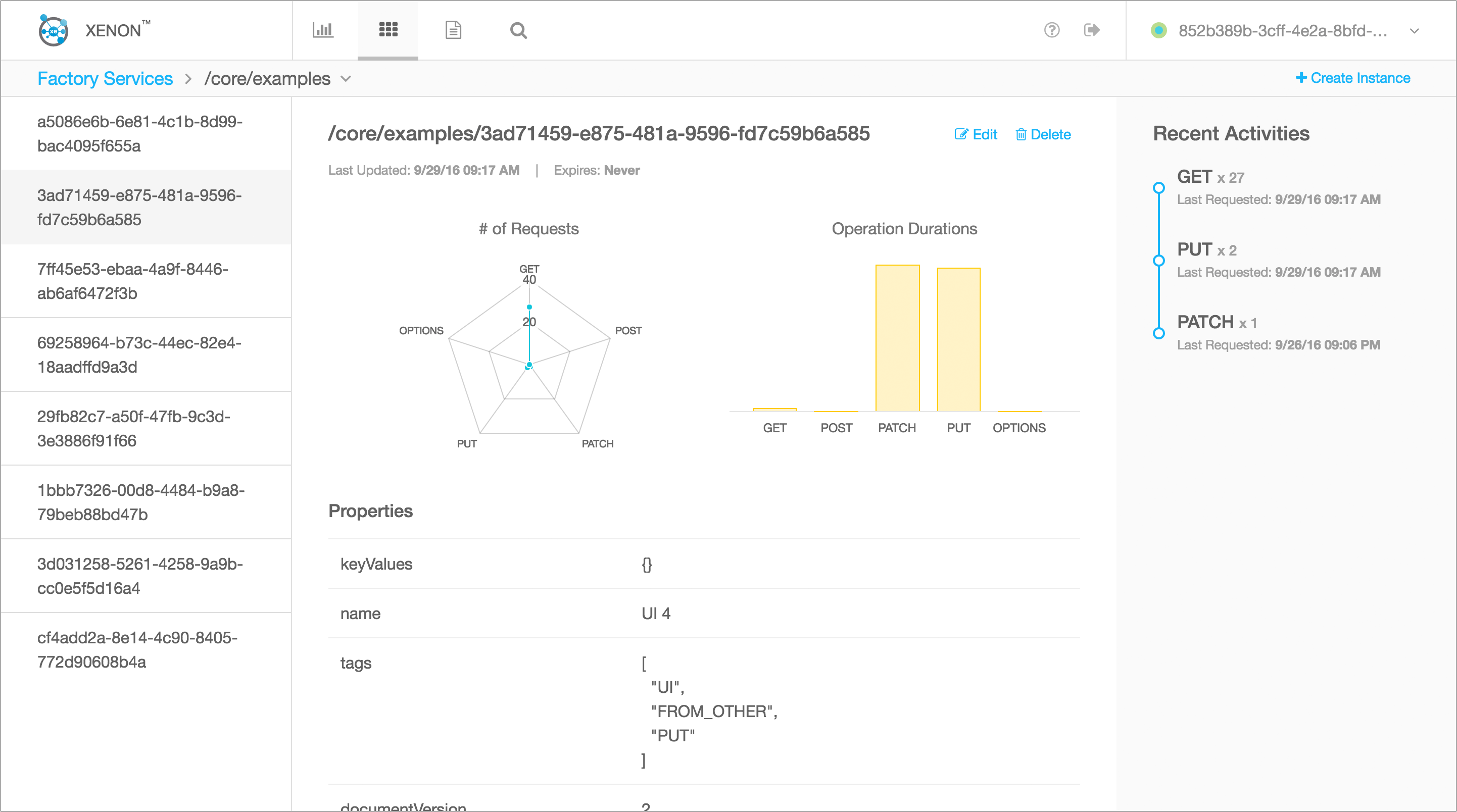Viewport: 1457px width, 812px height.
Task: Select instance 1bbb7326-00d8-4484-b9a8
Action: coord(146,502)
